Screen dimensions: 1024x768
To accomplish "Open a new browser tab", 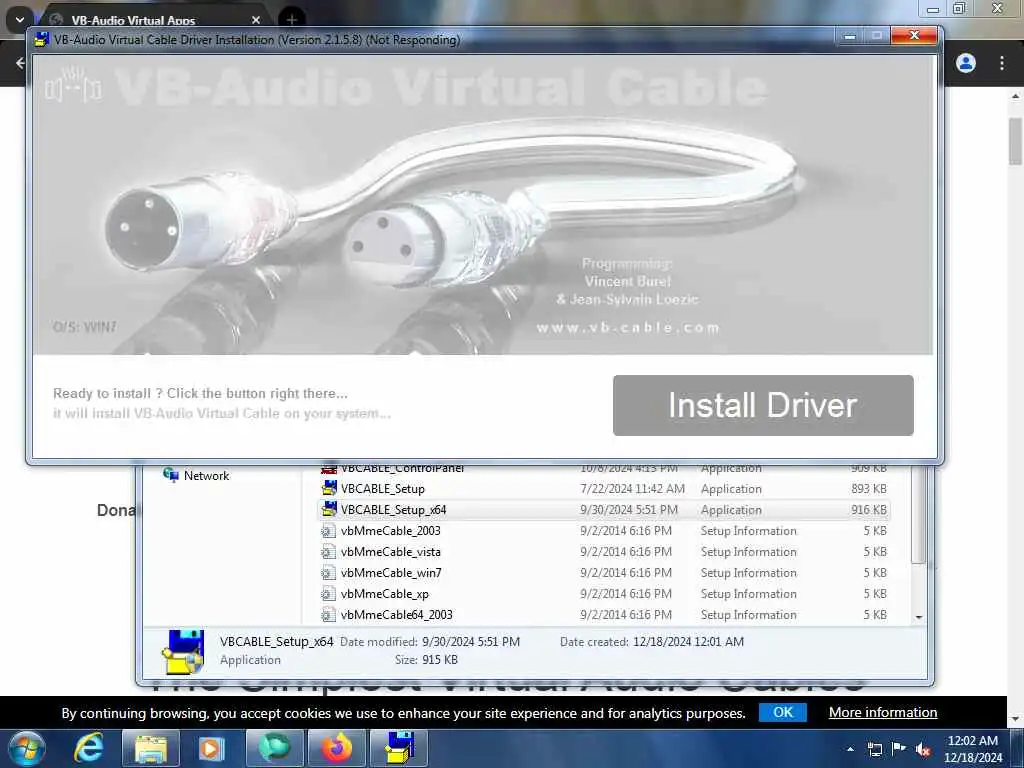I will pos(291,20).
